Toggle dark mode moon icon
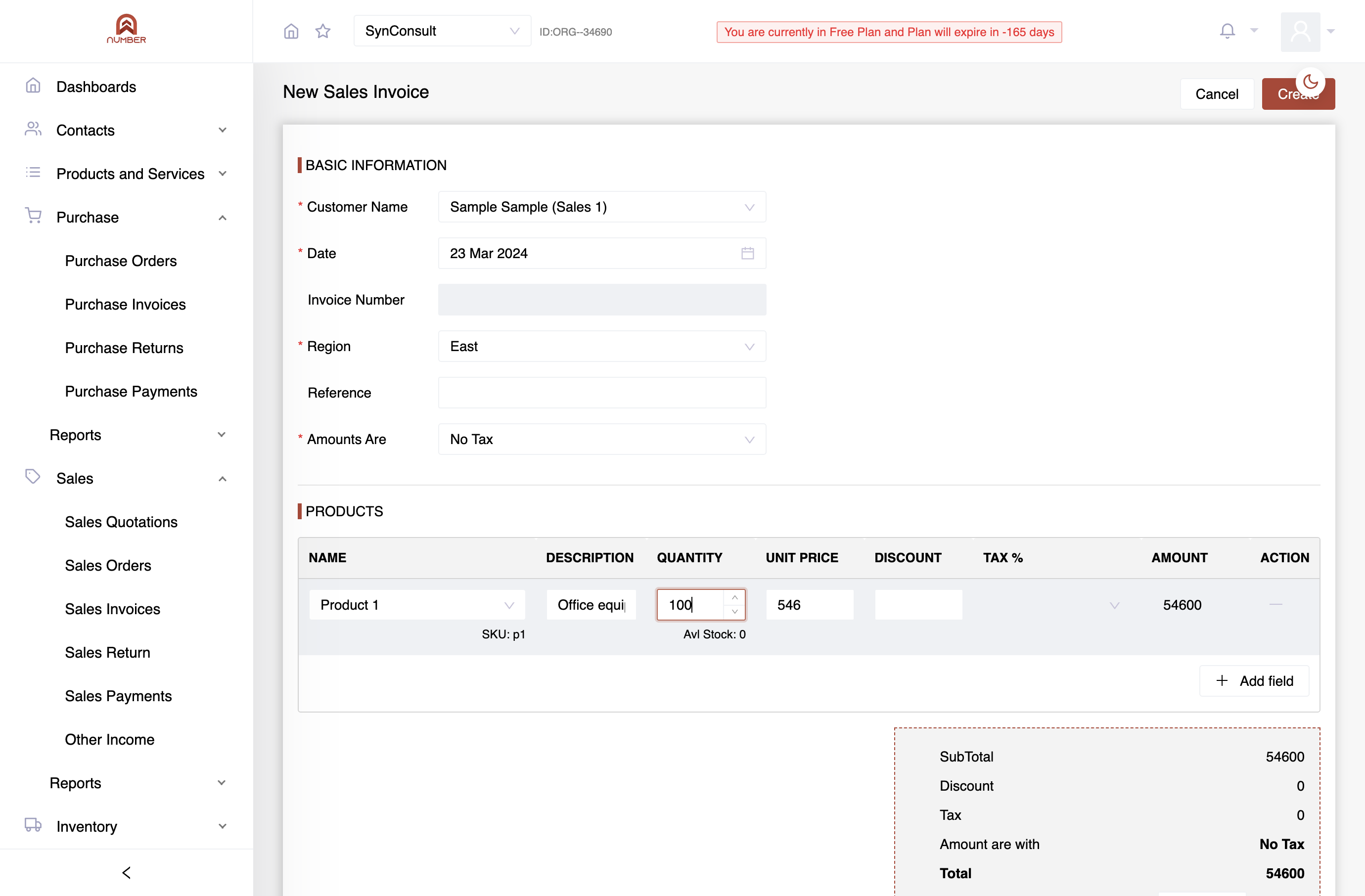This screenshot has width=1365, height=896. 1310,82
